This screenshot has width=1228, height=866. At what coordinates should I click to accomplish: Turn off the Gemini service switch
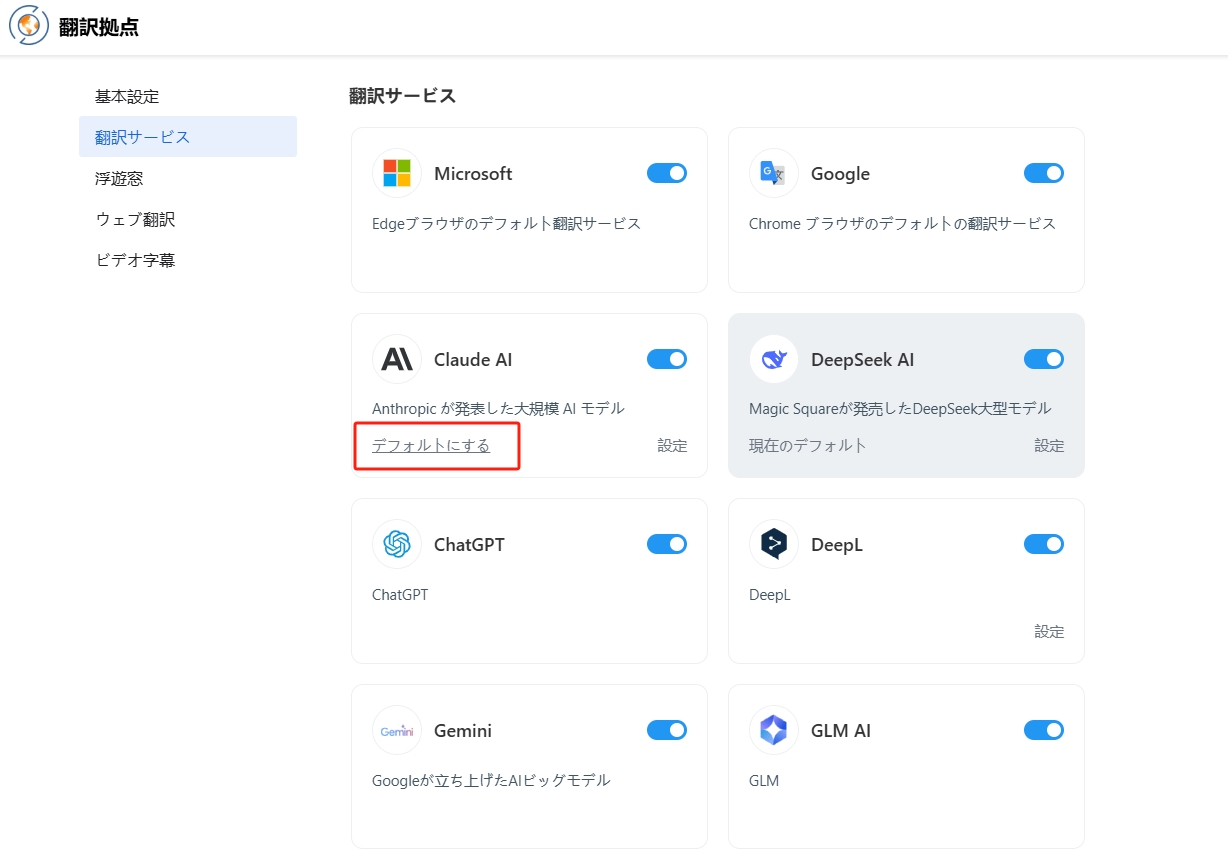tap(667, 730)
